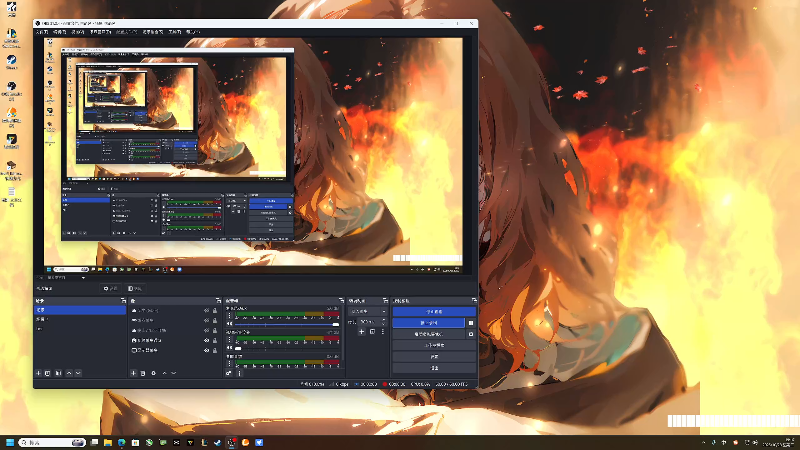Lock the second source in the list
The height and width of the screenshot is (450, 800).
pyautogui.click(x=215, y=320)
